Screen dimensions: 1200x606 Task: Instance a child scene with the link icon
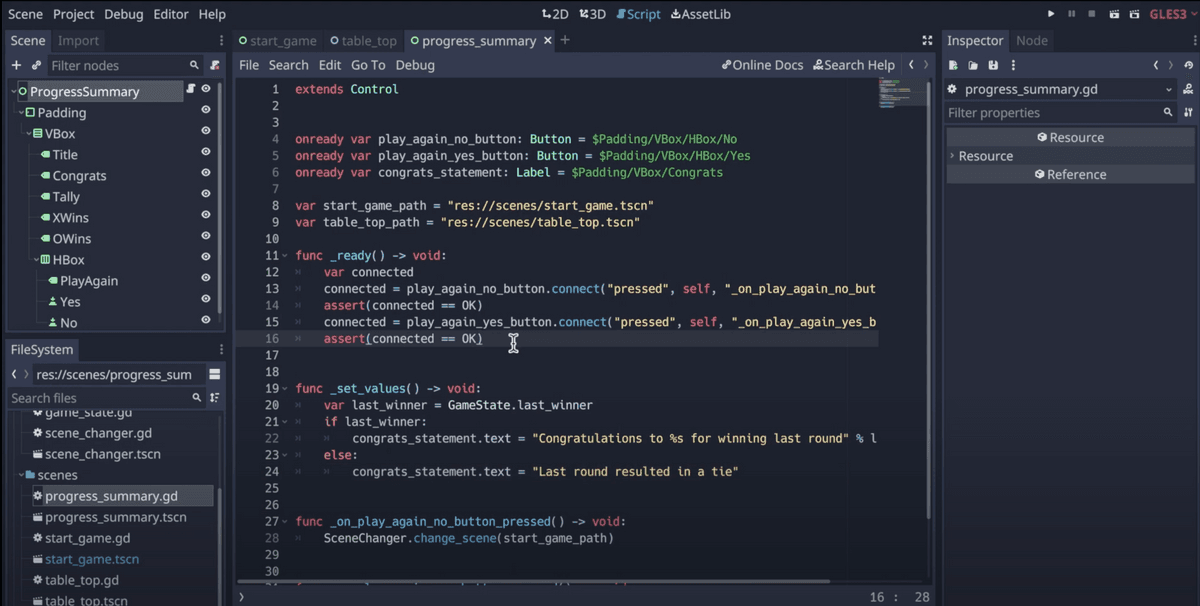[36, 65]
